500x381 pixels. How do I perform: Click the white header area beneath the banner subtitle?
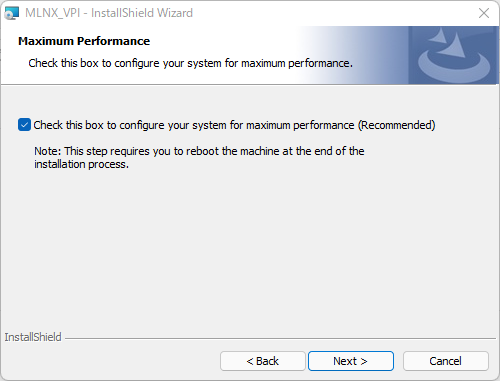pos(150,77)
